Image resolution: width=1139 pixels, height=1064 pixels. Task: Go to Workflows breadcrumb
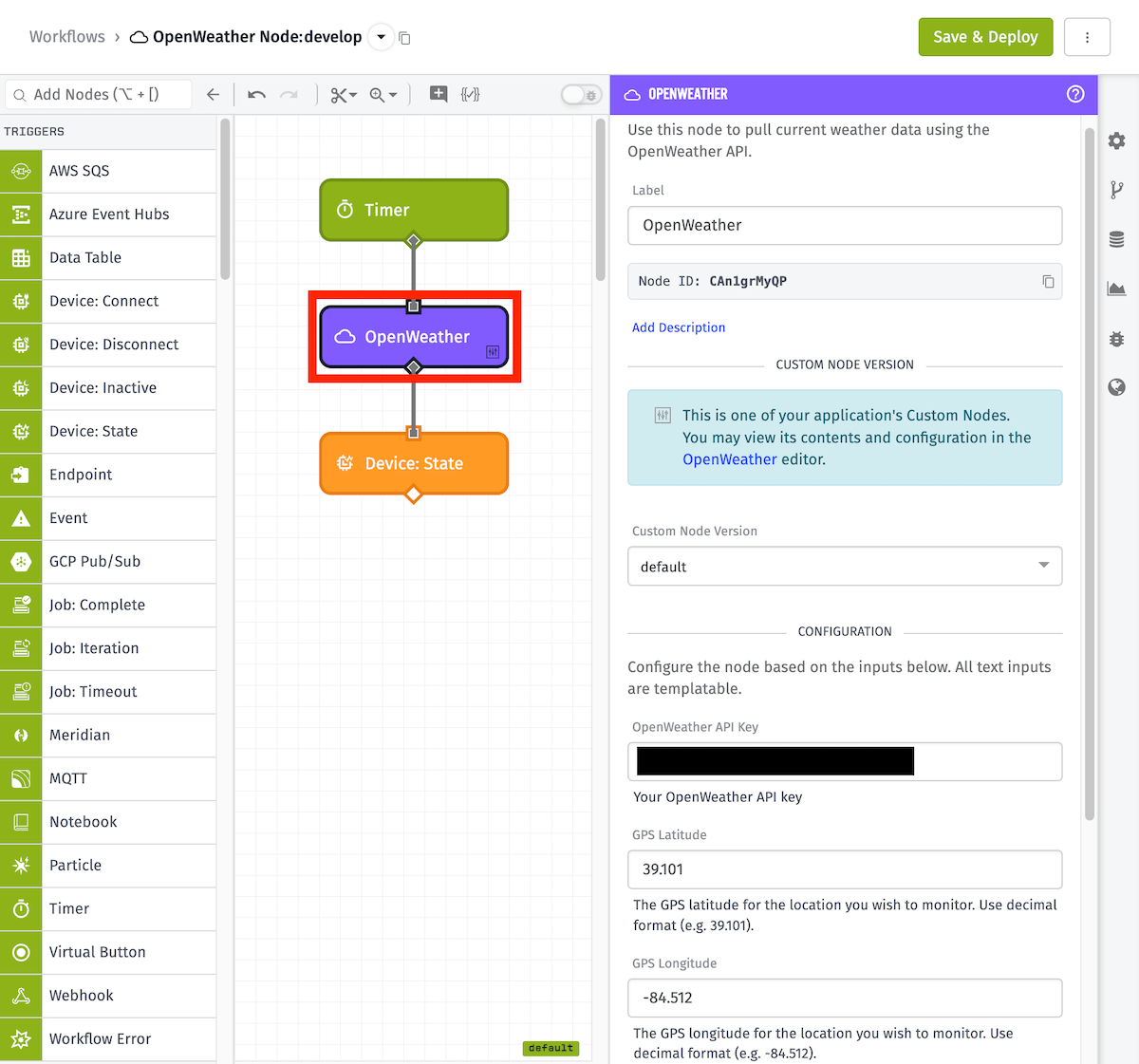click(x=67, y=36)
